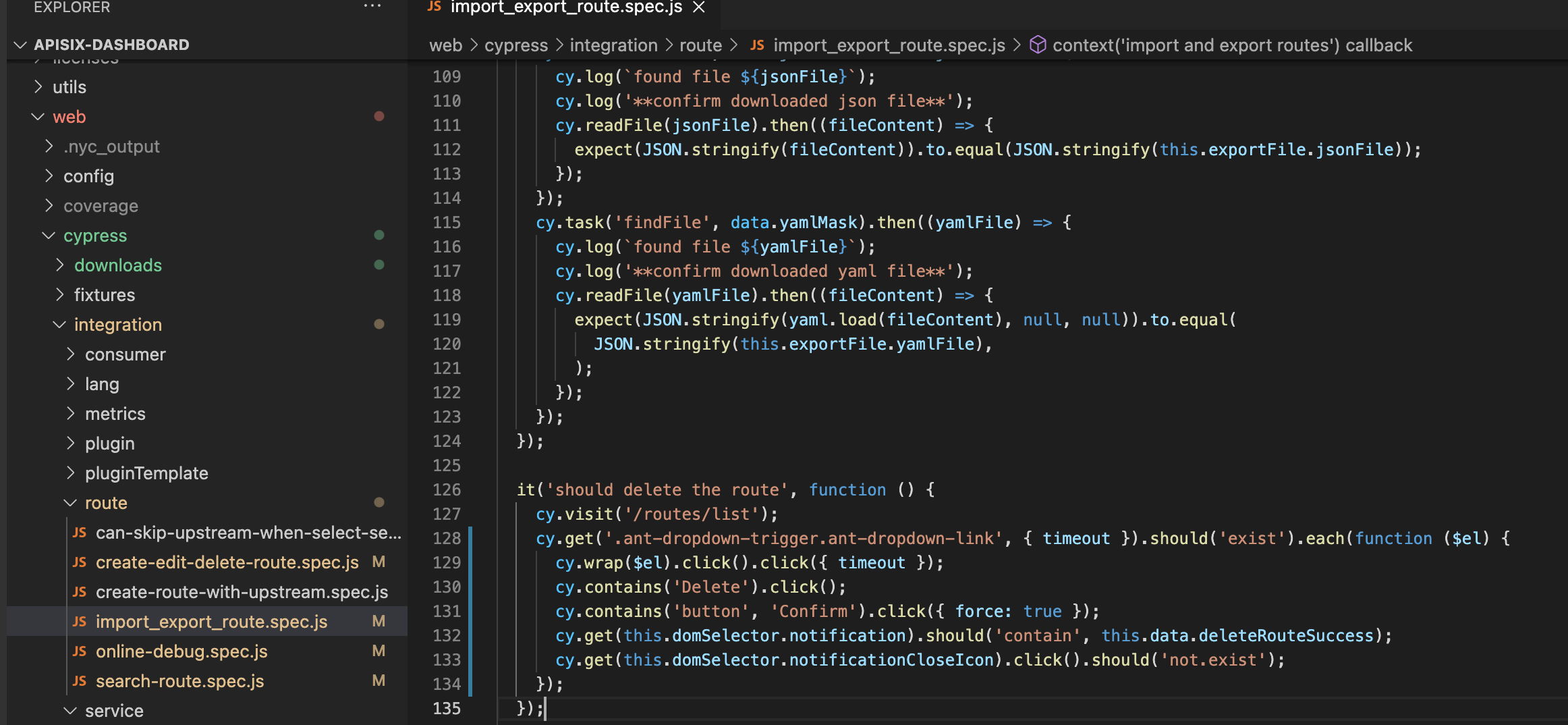Expand the fixtures folder
The height and width of the screenshot is (725, 1568).
pos(60,295)
